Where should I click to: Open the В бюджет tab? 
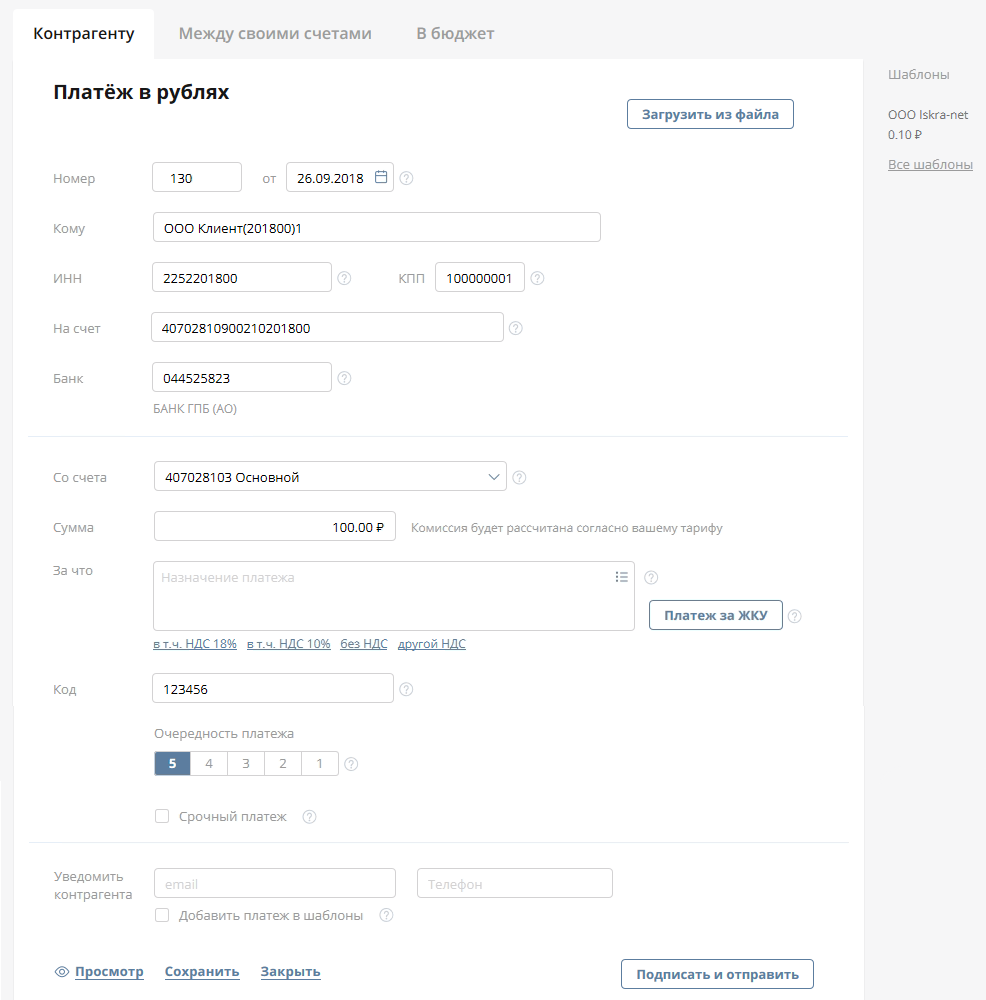[455, 33]
